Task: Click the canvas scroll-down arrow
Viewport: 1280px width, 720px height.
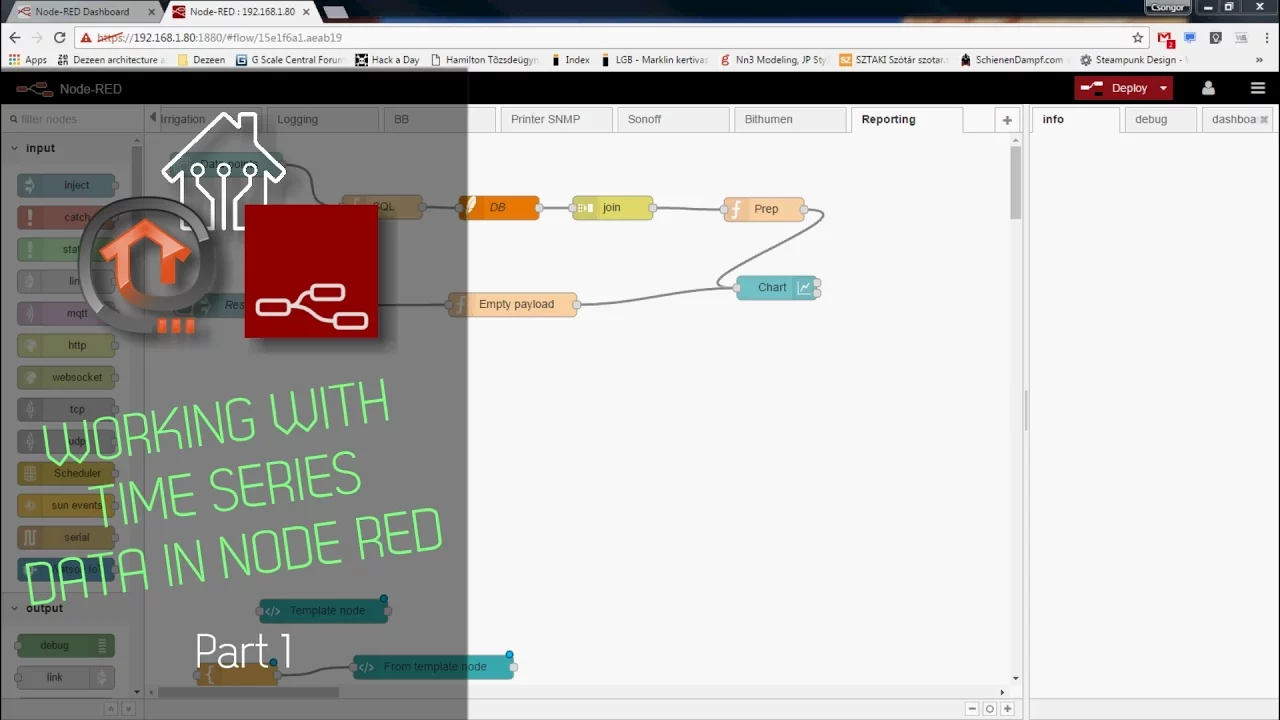Action: (1016, 679)
